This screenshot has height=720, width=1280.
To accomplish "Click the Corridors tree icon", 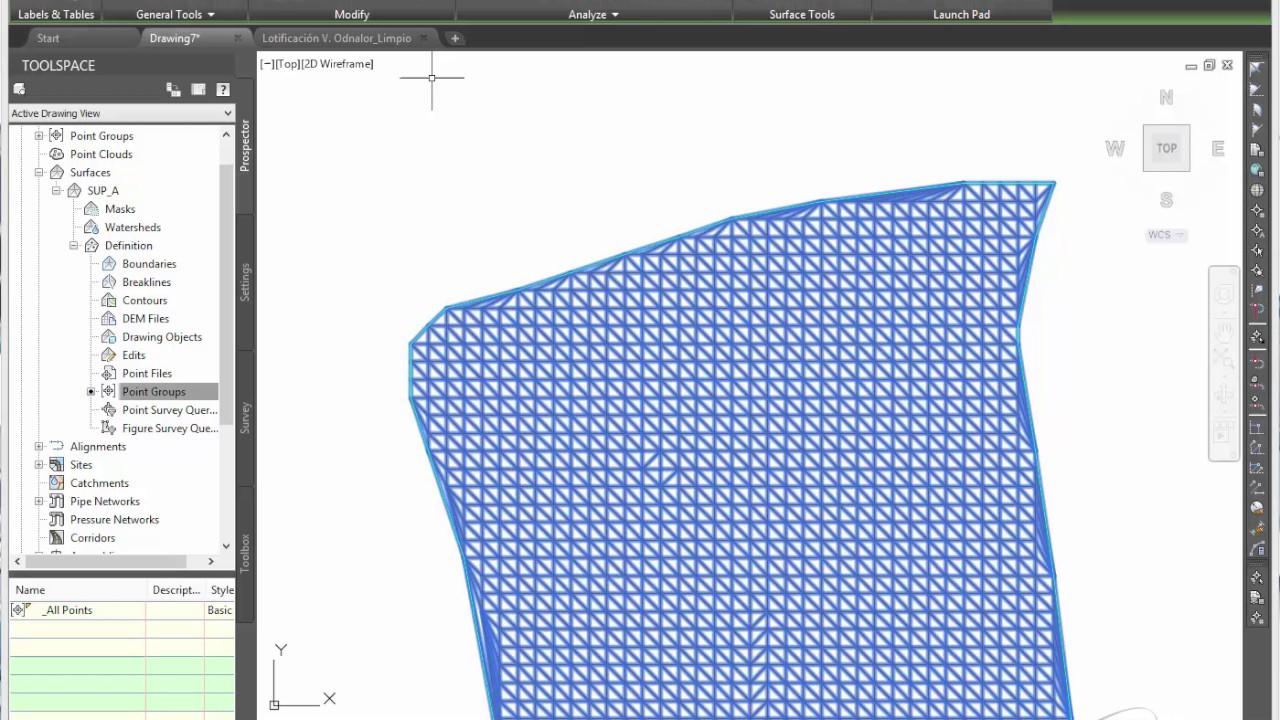I will pos(57,538).
